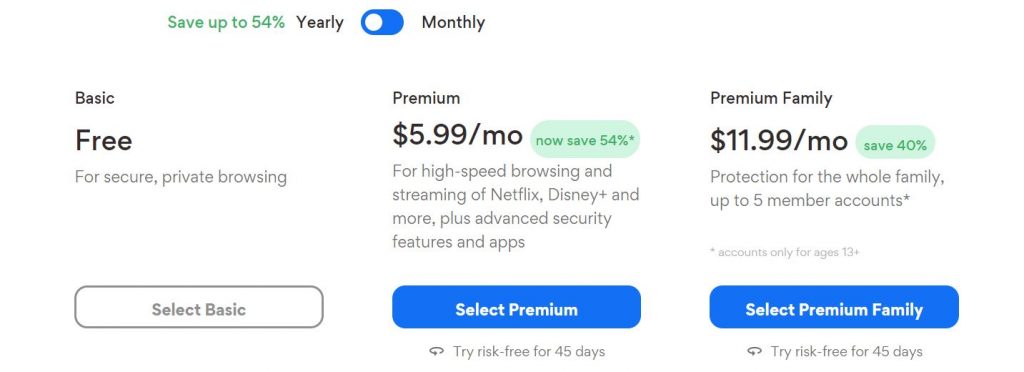
Task: Click the 'now save 54%*' badge
Action: pos(585,140)
